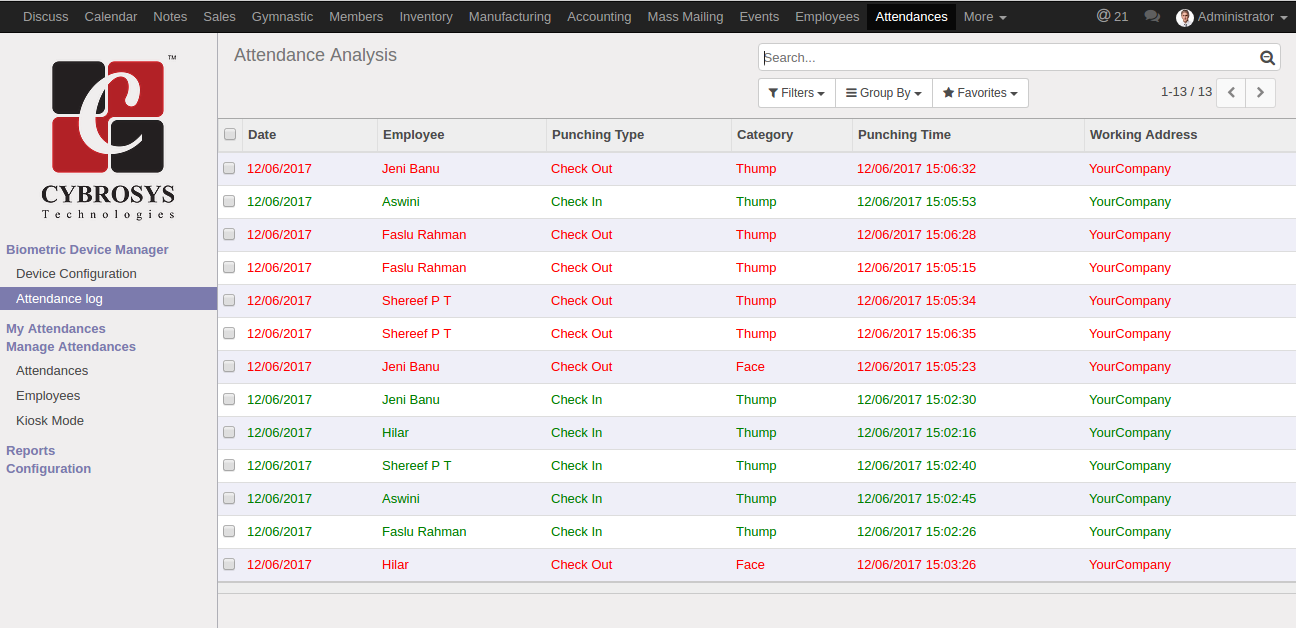This screenshot has width=1296, height=628.
Task: Toggle the select-all header checkbox
Action: tap(230, 134)
